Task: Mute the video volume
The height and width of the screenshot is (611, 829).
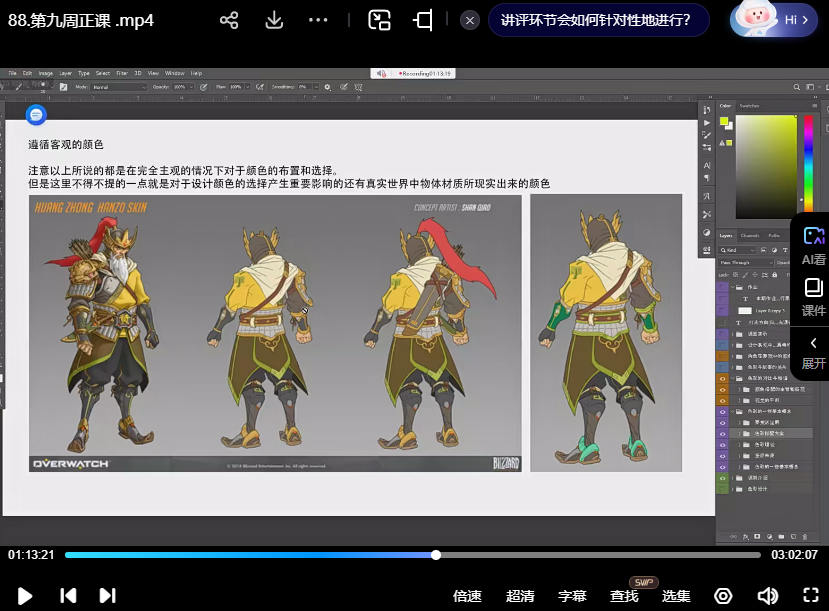Action: 767,596
